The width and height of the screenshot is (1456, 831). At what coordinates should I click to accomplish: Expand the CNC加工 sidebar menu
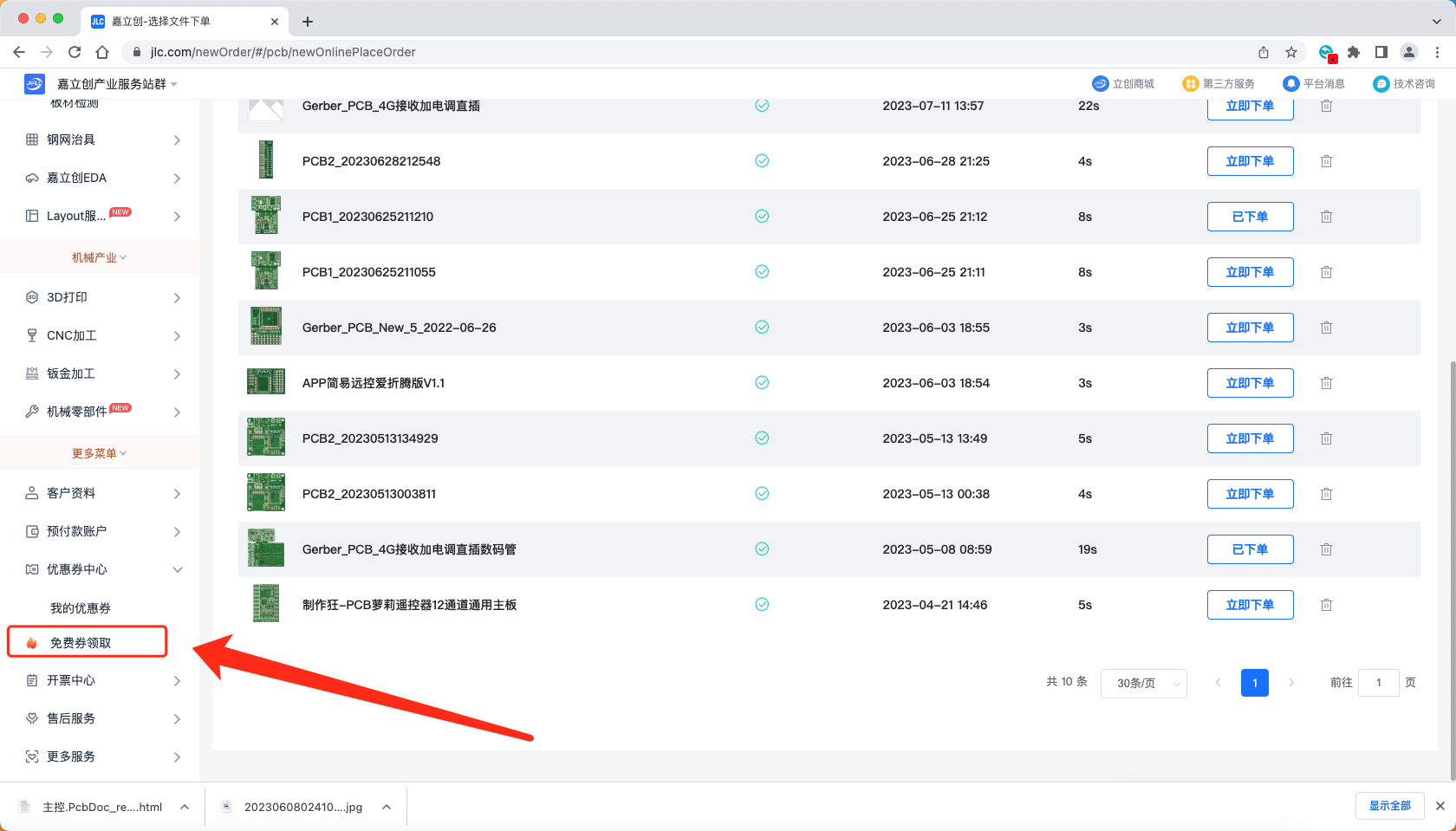click(177, 335)
